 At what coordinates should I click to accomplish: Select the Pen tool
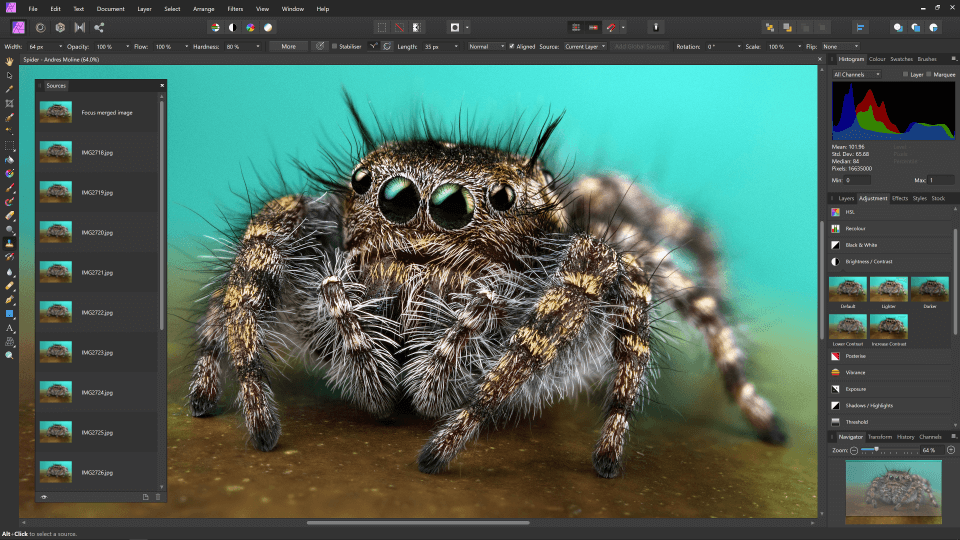click(9, 300)
